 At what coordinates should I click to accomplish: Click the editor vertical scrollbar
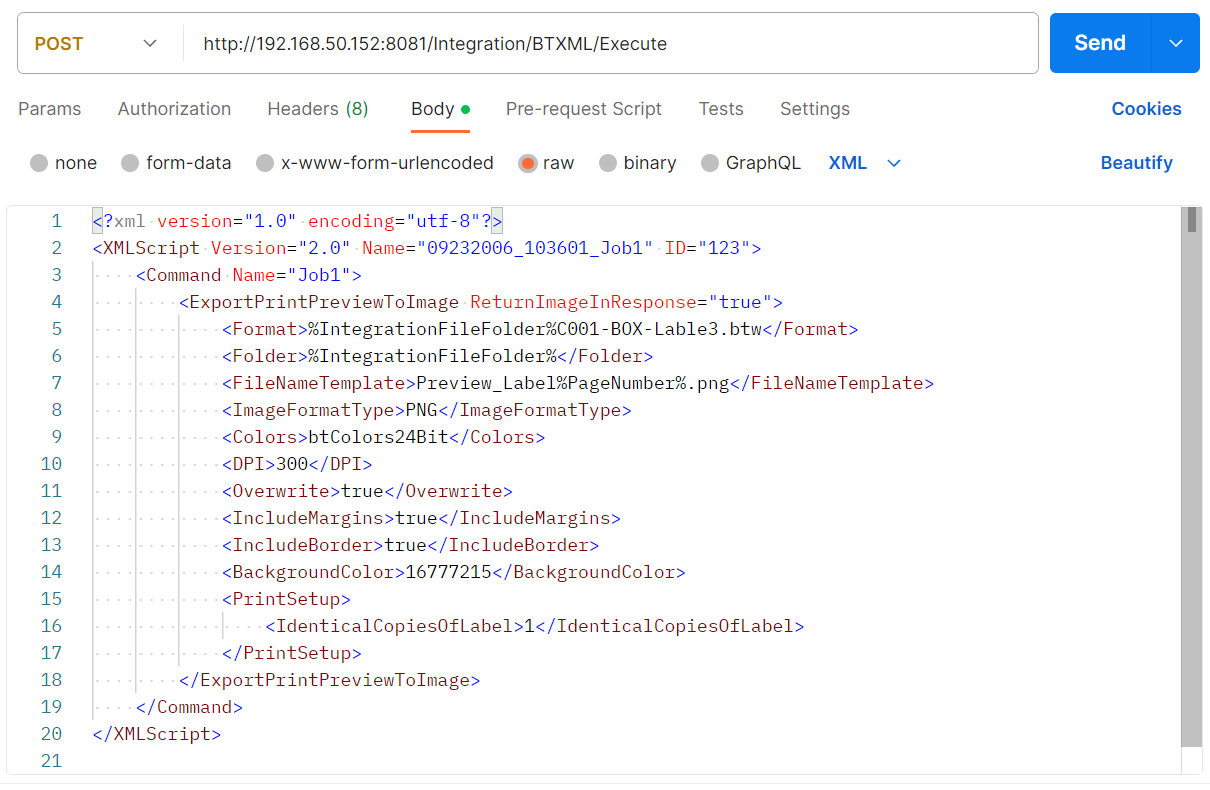[1191, 480]
